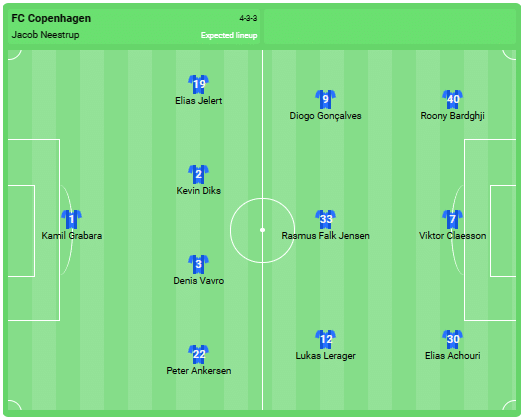Open Rasmus Falk Jensen's number 33 shirt

coord(325,220)
